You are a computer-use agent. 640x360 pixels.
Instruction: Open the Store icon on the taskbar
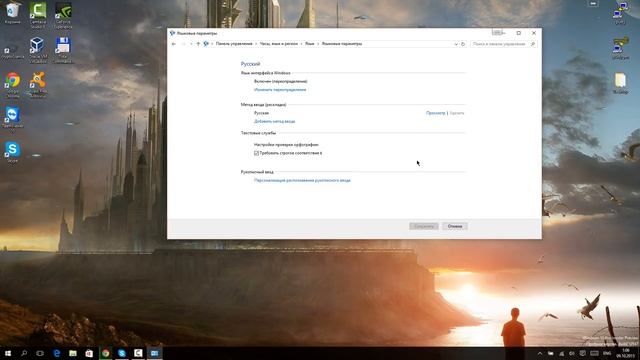pyautogui.click(x=89, y=353)
